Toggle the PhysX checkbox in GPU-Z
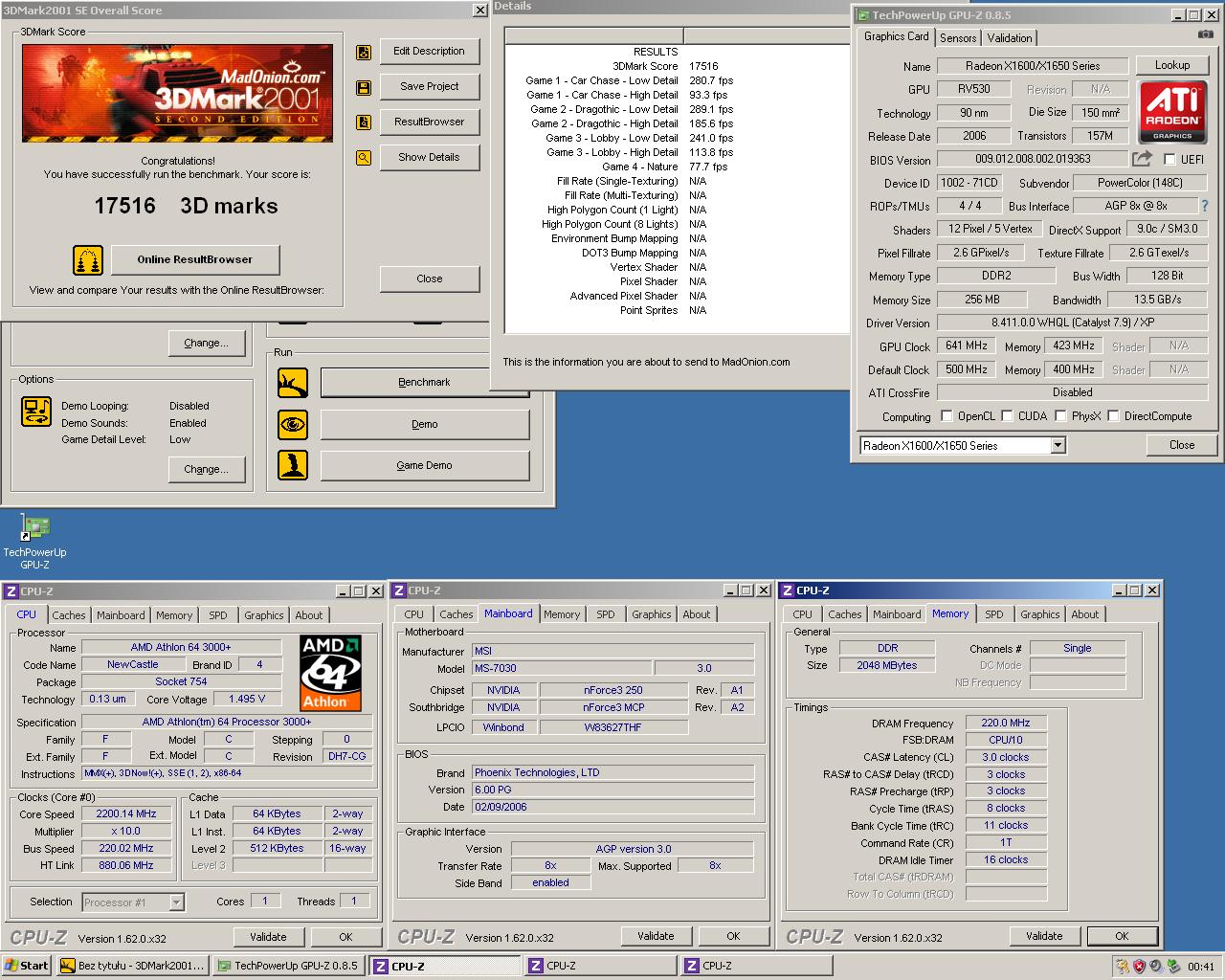Viewport: 1225px width, 980px height. click(1060, 415)
